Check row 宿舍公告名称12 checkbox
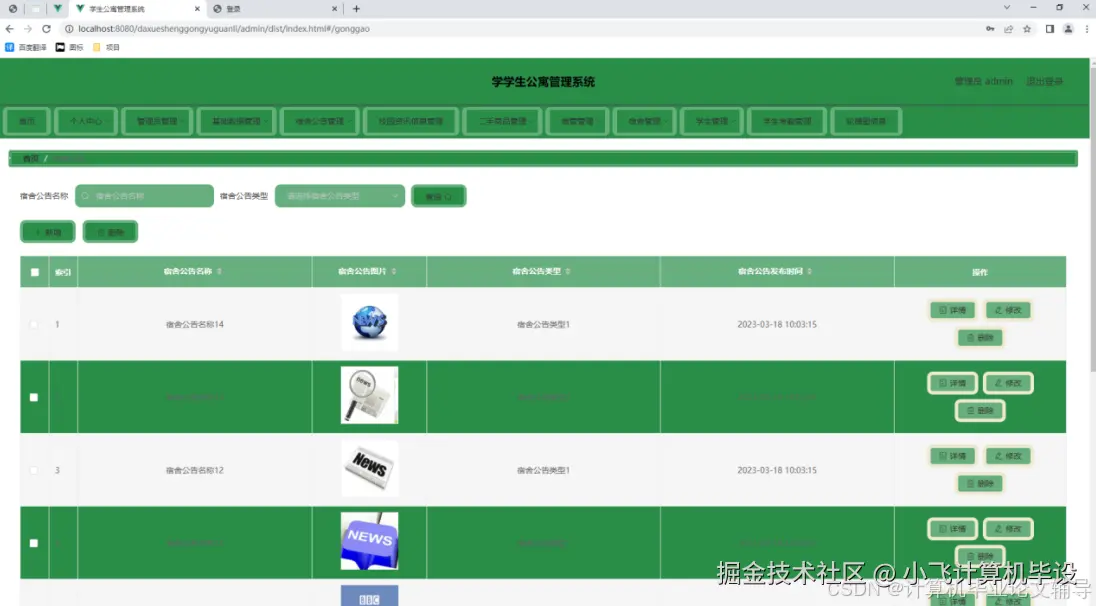 coord(34,470)
